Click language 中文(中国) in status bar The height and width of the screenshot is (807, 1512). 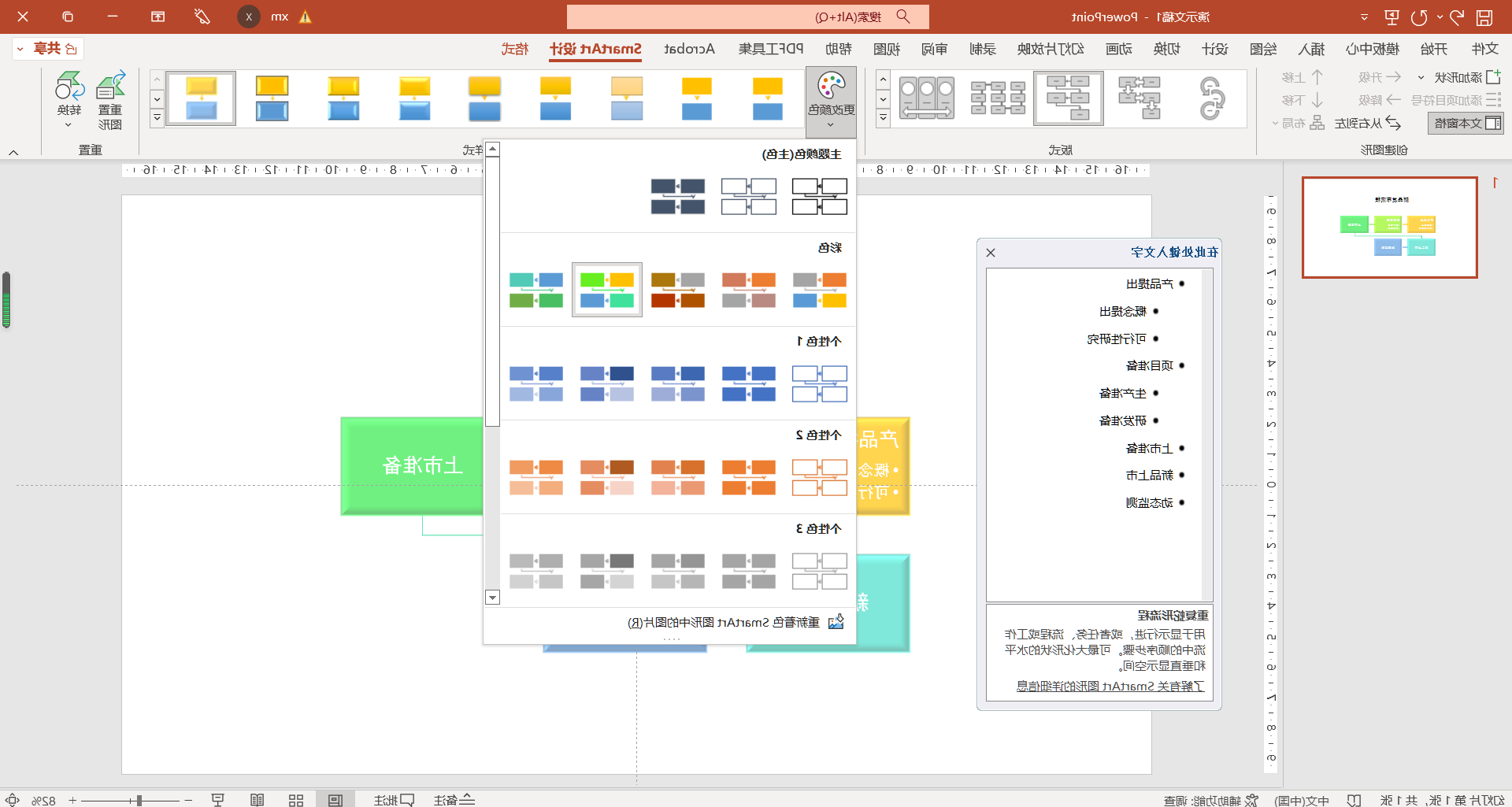(1302, 800)
